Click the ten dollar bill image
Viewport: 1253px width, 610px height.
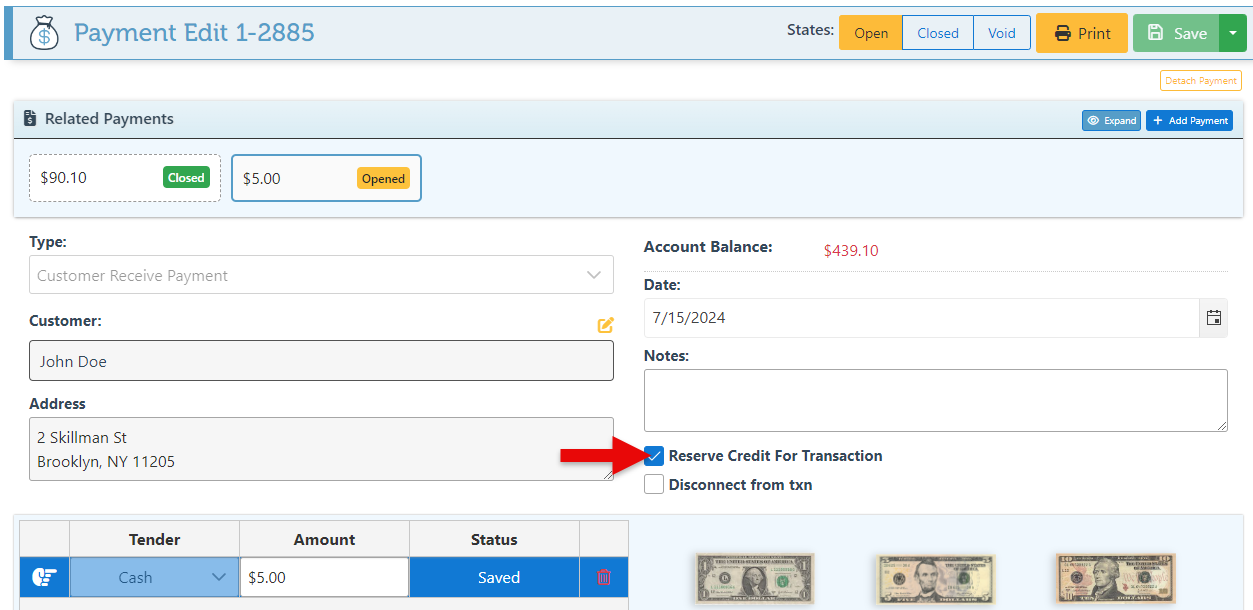[x=1115, y=579]
